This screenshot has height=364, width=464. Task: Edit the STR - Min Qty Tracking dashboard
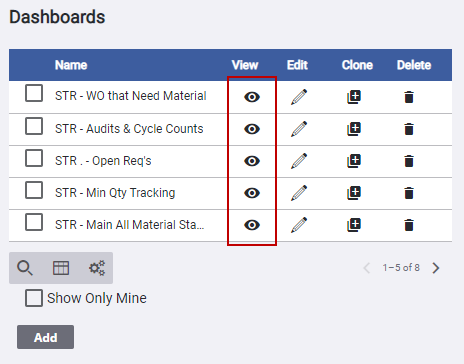tap(299, 193)
